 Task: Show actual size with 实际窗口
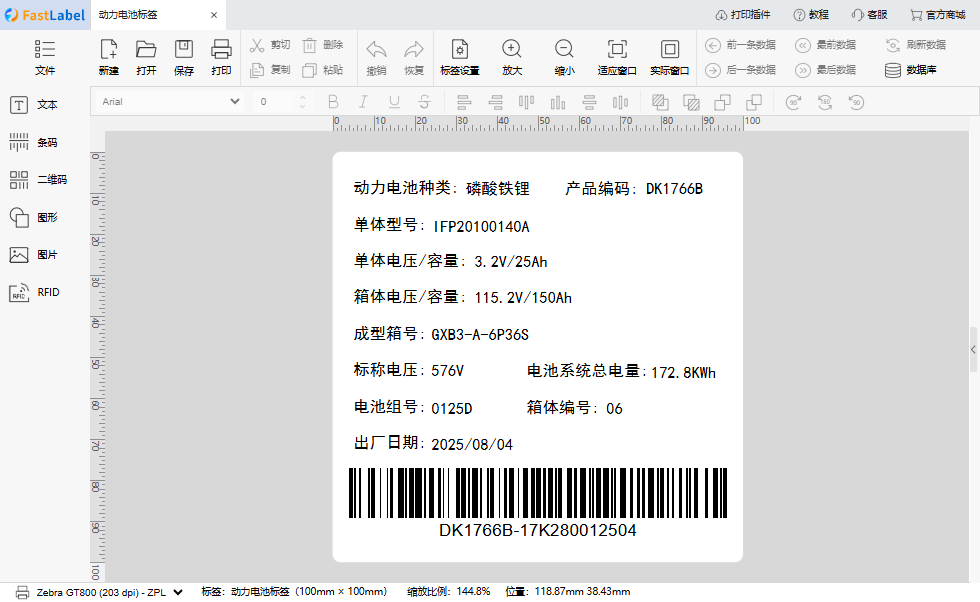click(x=669, y=57)
